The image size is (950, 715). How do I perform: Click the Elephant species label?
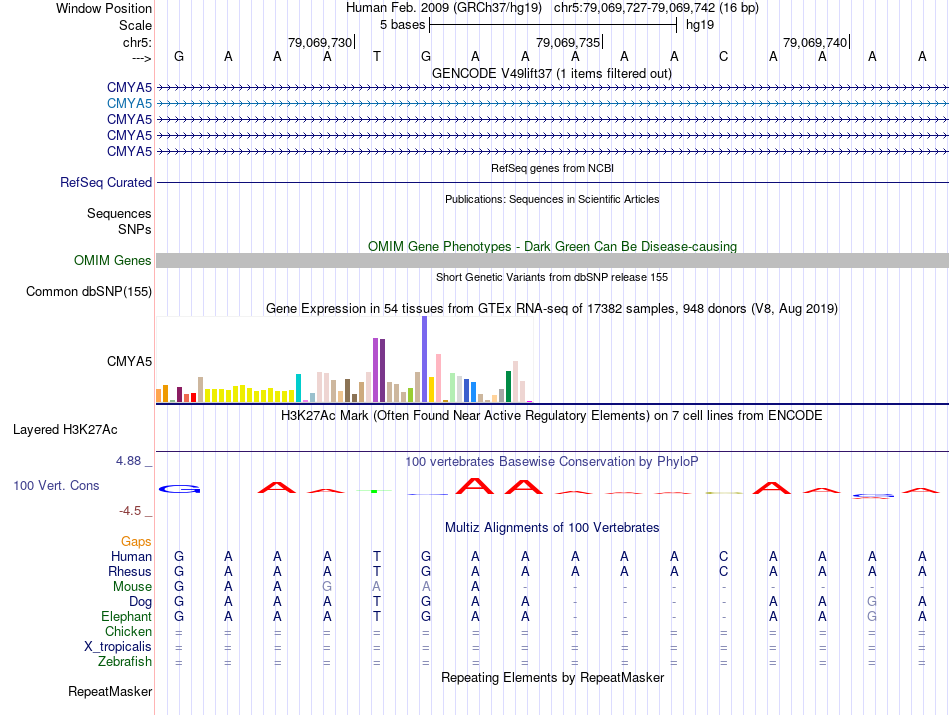[126, 616]
